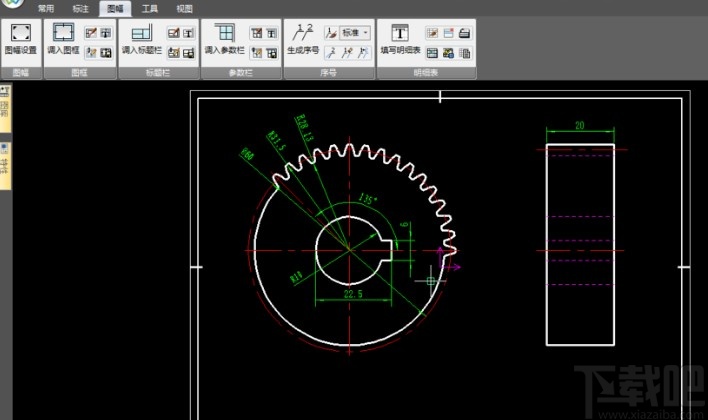Switch to the 常用 ribbon tab
The image size is (708, 420).
pyautogui.click(x=46, y=8)
